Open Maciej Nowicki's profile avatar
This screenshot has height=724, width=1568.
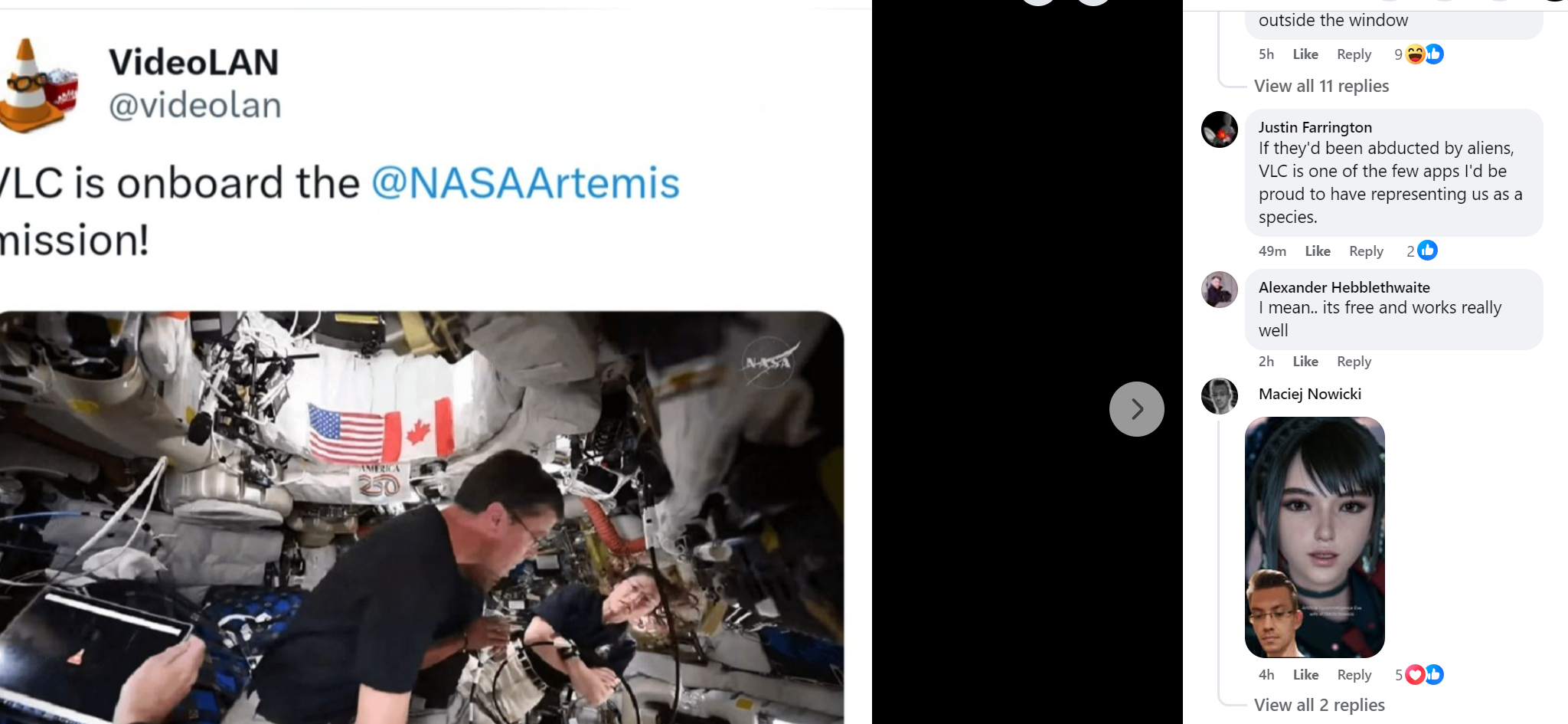pyautogui.click(x=1220, y=396)
